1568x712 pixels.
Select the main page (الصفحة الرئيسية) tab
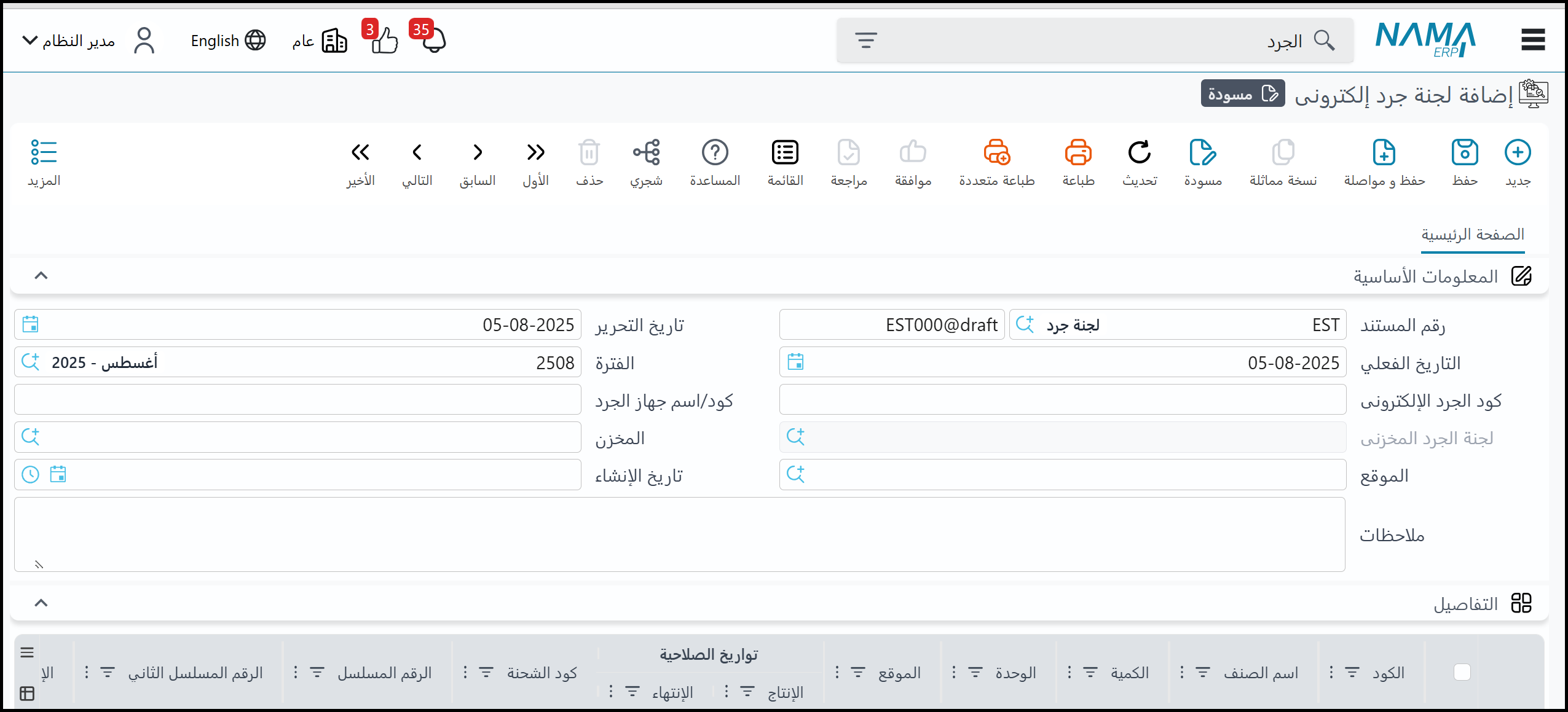[x=1472, y=235]
